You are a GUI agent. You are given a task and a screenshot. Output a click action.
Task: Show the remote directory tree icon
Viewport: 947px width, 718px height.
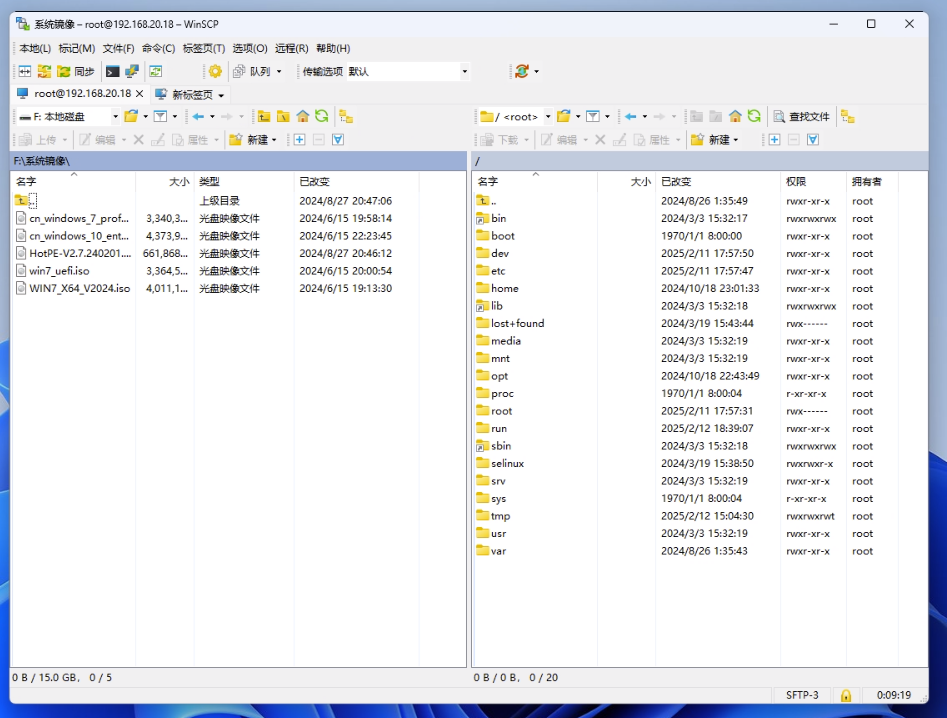[x=847, y=116]
